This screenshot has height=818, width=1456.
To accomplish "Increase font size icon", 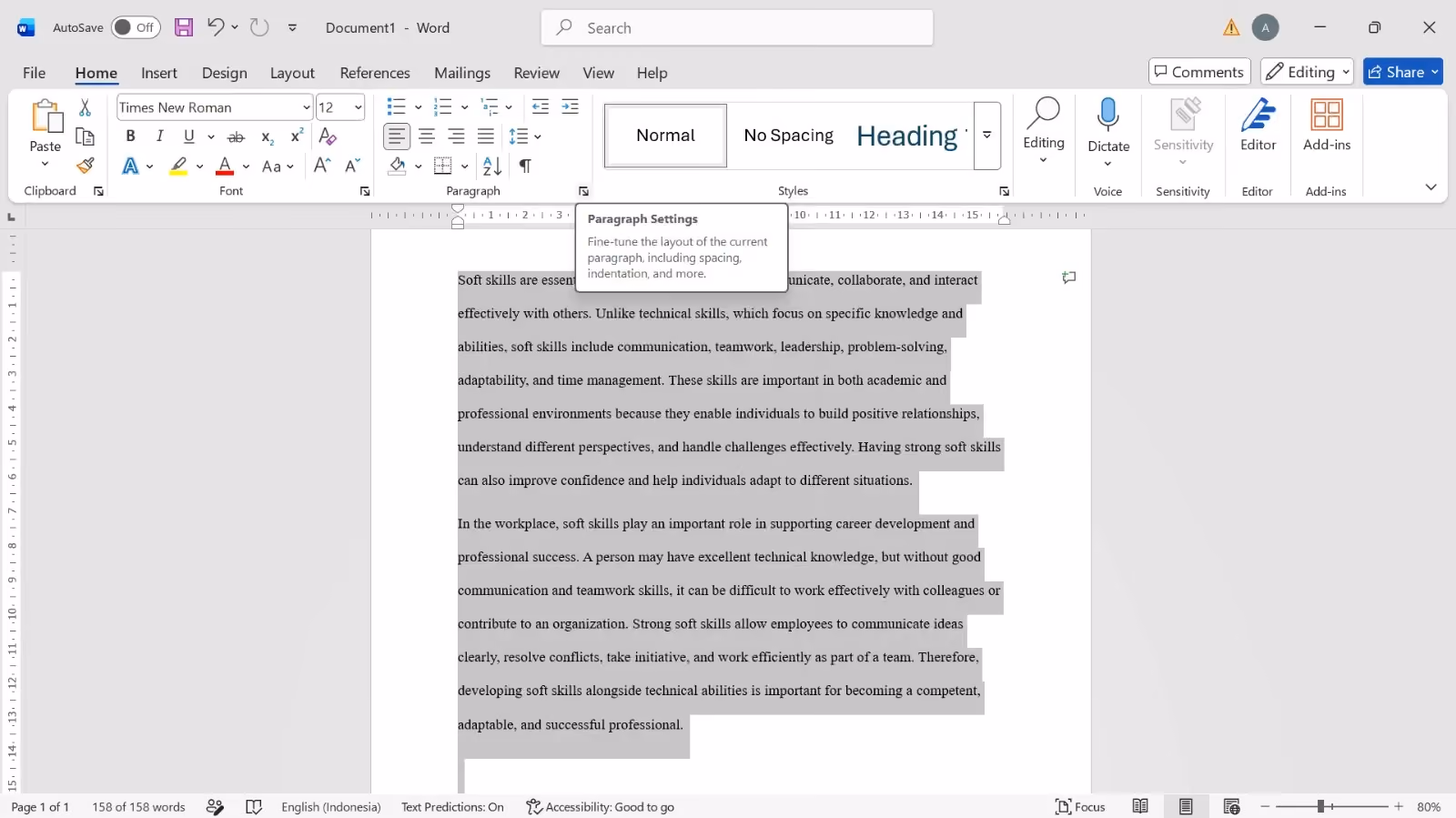I will [x=322, y=166].
